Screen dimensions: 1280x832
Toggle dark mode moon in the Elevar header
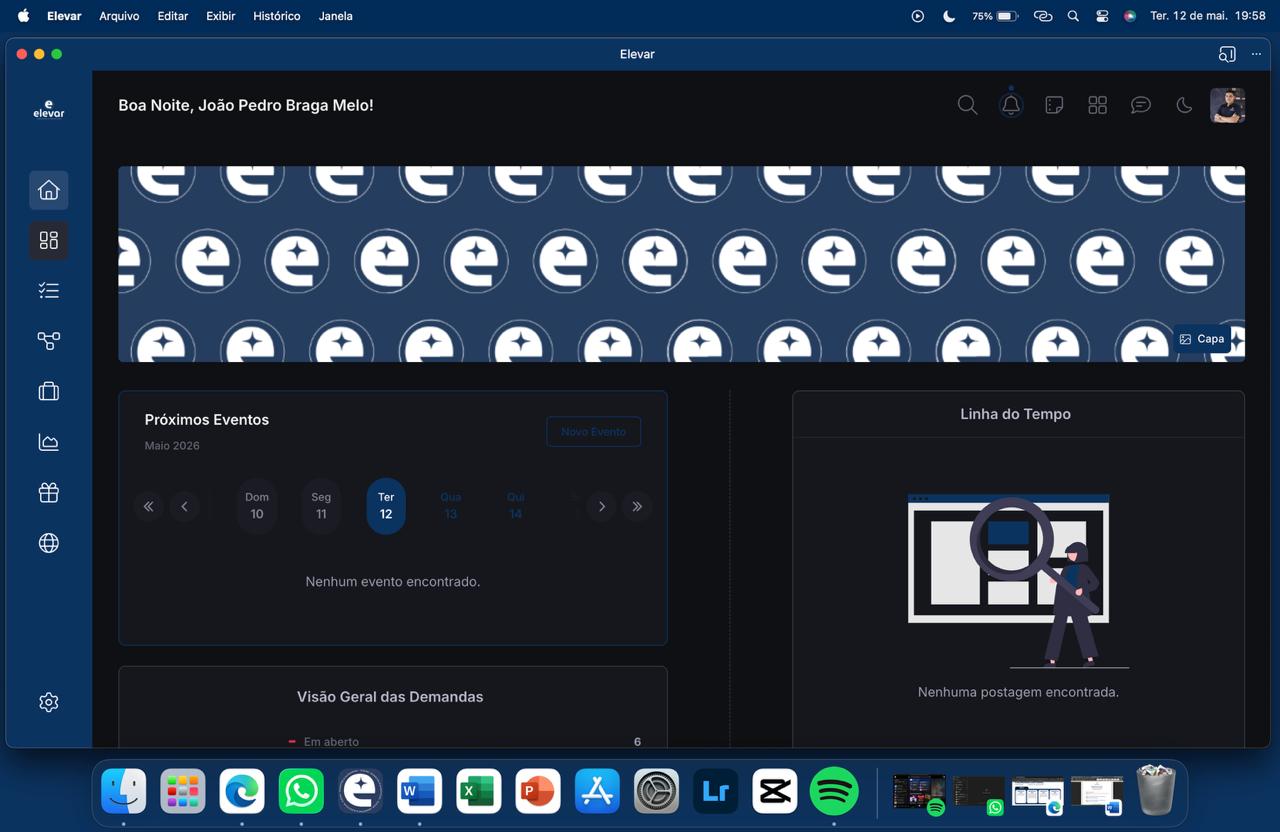point(1184,105)
